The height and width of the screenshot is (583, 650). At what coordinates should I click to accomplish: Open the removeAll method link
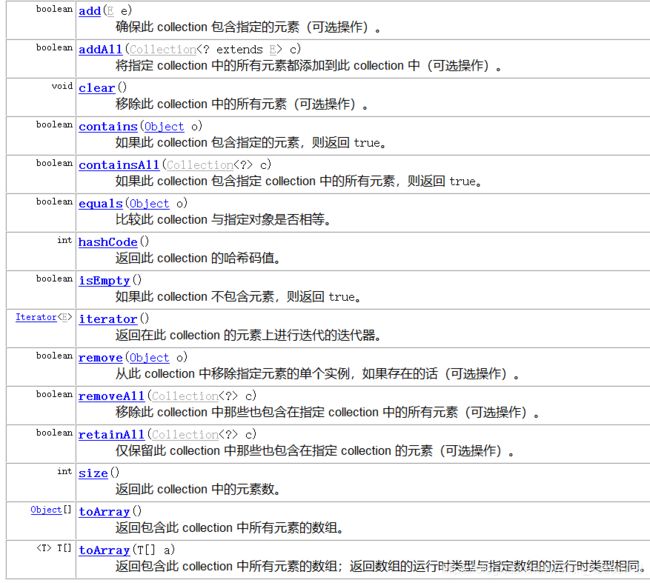click(112, 396)
